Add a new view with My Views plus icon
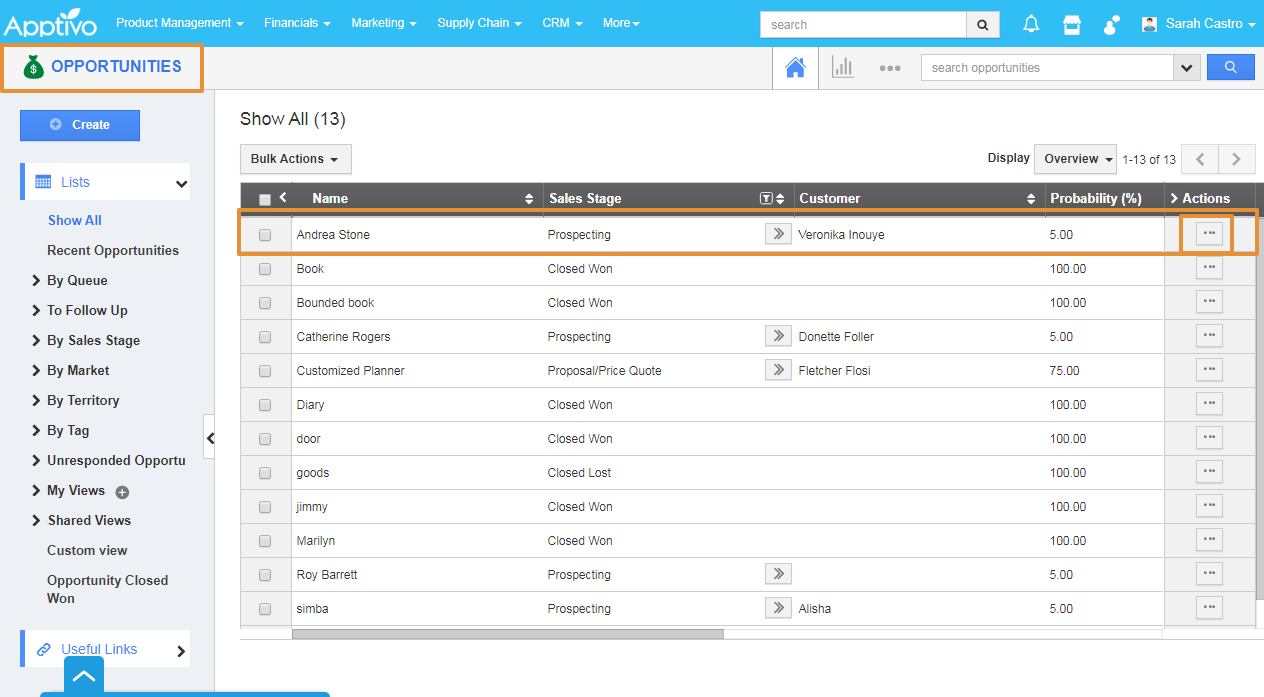Image resolution: width=1264 pixels, height=697 pixels. coord(122,492)
